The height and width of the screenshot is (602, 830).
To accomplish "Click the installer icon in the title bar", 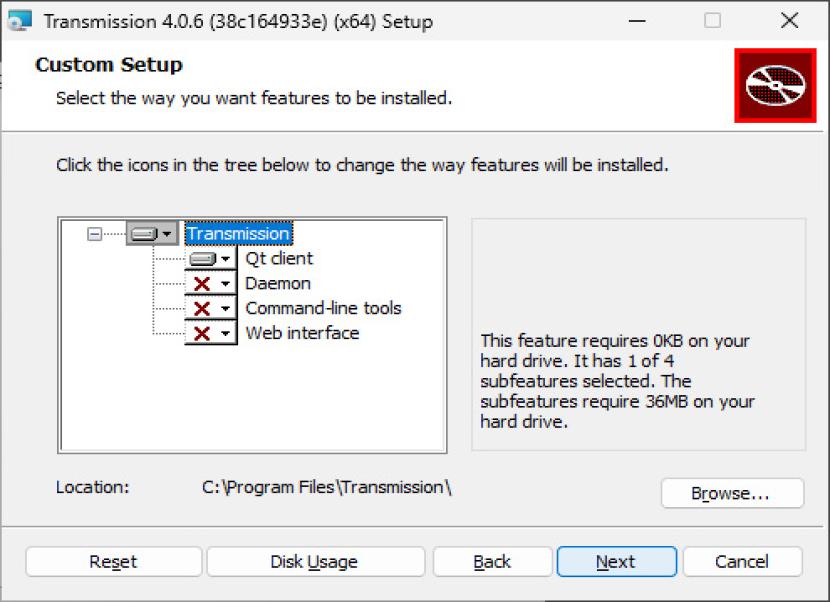I will (20, 20).
